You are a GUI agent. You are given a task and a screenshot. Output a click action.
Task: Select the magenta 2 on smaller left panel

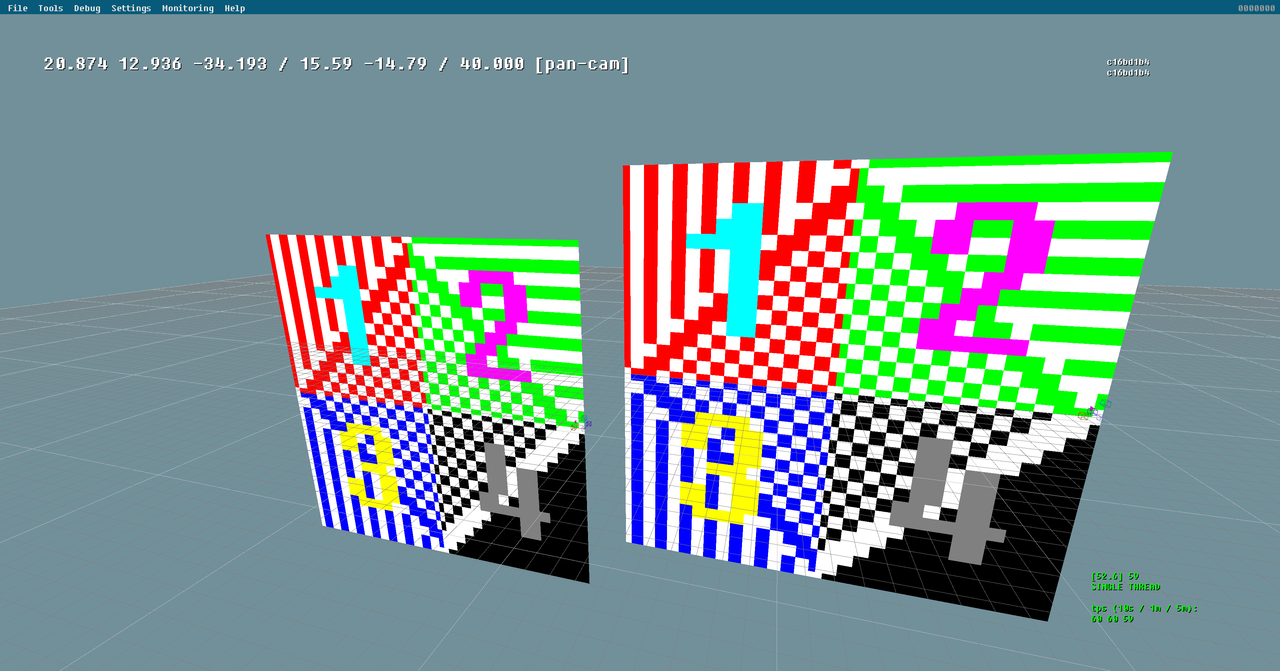(494, 324)
